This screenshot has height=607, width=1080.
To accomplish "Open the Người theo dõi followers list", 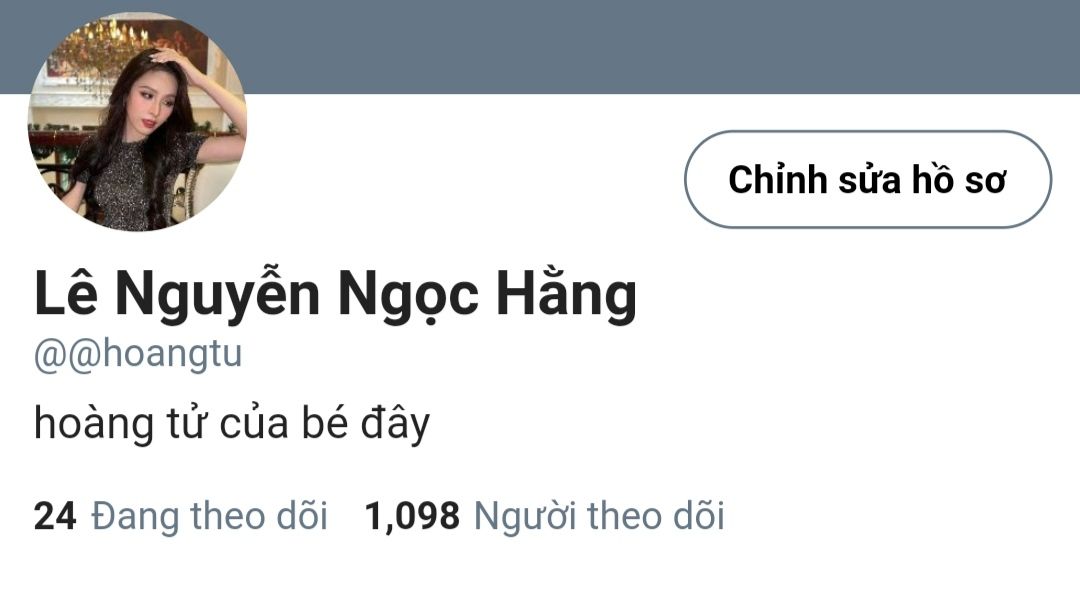I will tap(599, 516).
